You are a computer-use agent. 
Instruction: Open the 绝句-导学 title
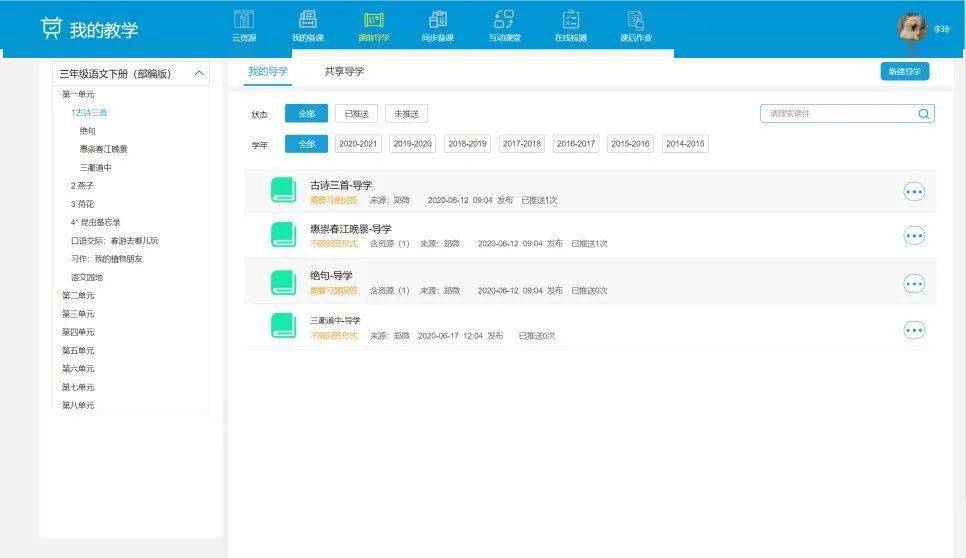[331, 275]
